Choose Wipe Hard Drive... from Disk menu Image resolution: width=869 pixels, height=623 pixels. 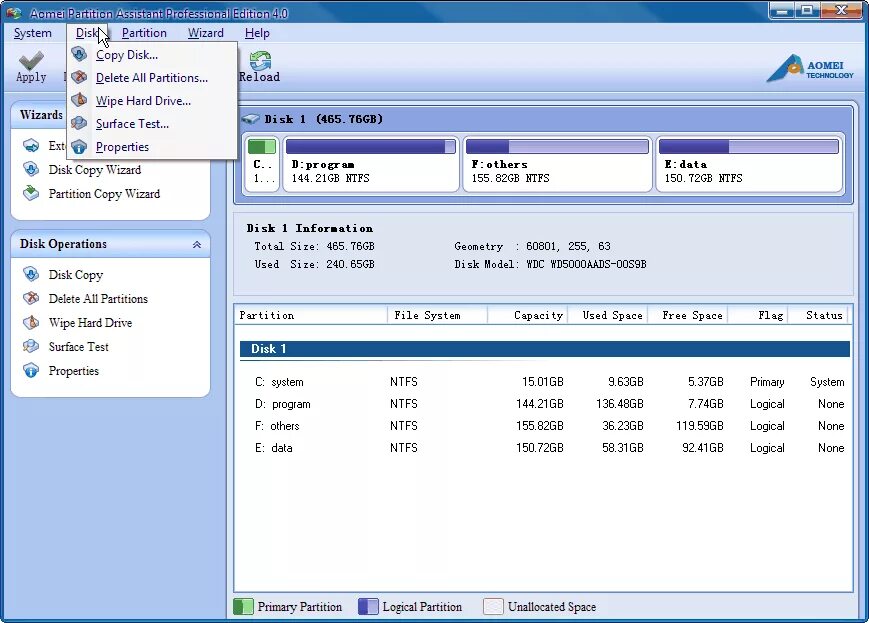152,100
